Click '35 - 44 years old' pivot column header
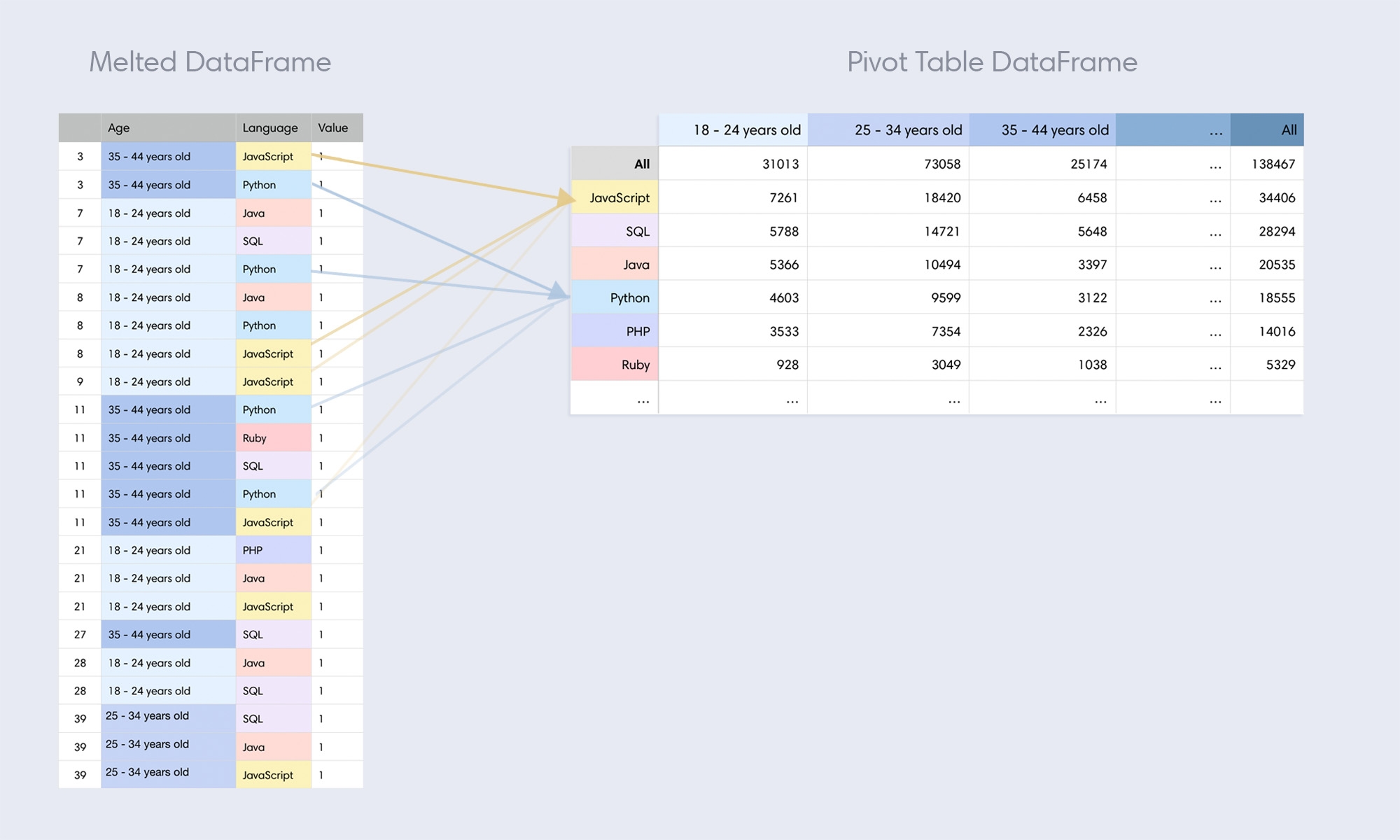Screen dimensions: 1400x840 [1042, 129]
